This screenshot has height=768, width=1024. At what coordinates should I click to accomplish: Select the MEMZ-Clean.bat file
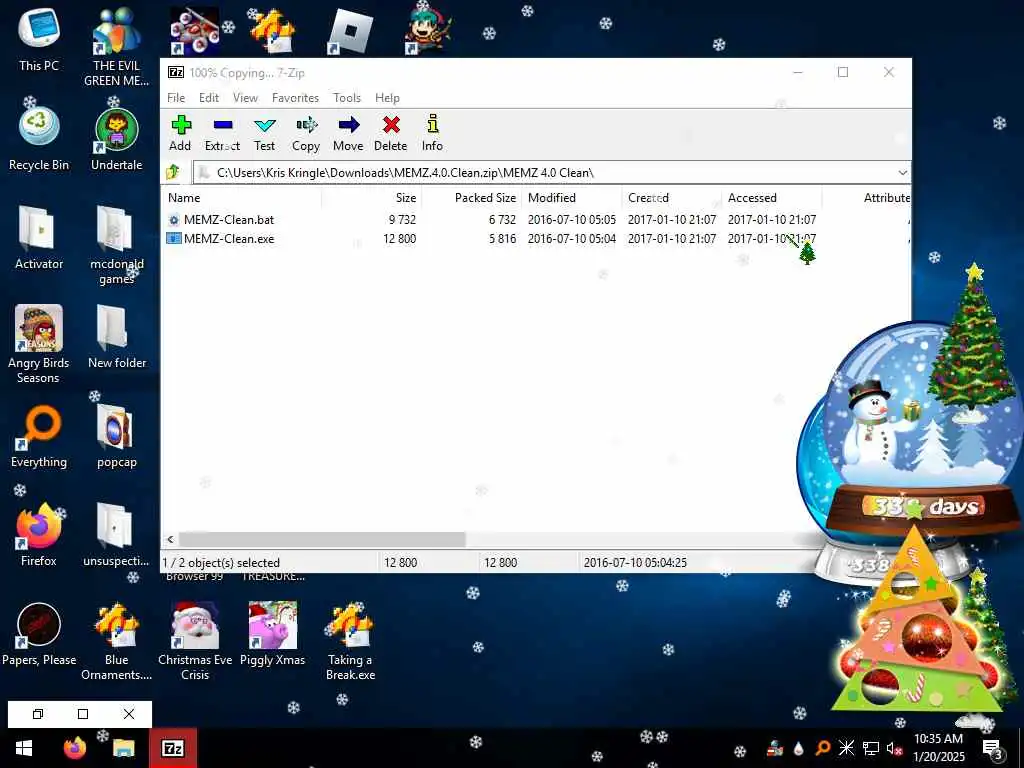tap(229, 220)
